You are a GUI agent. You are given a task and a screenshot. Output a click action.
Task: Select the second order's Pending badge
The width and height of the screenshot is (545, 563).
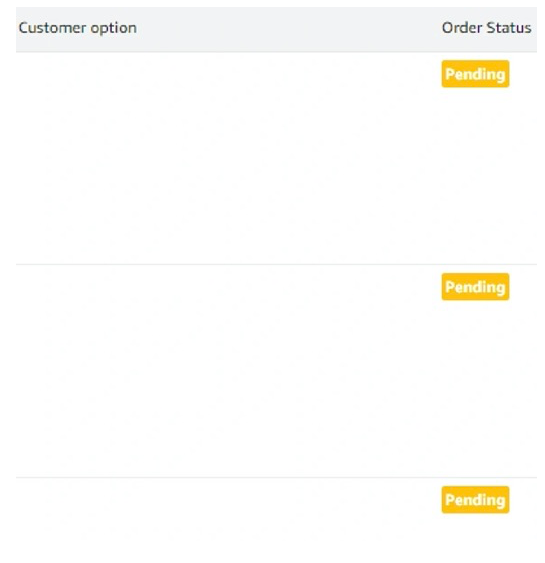pyautogui.click(x=475, y=287)
